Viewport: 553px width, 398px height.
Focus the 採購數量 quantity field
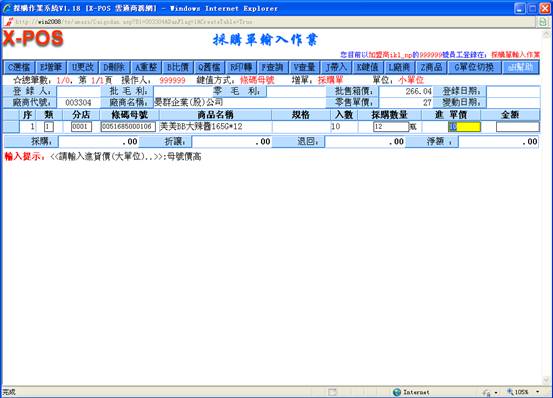(x=390, y=127)
